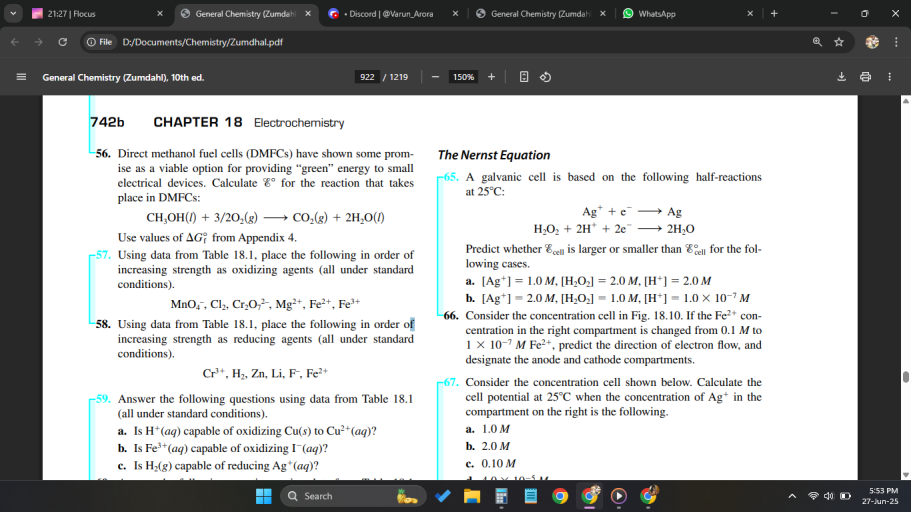The image size is (911, 512).
Task: Go forward in browser history
Action: pos(38,42)
